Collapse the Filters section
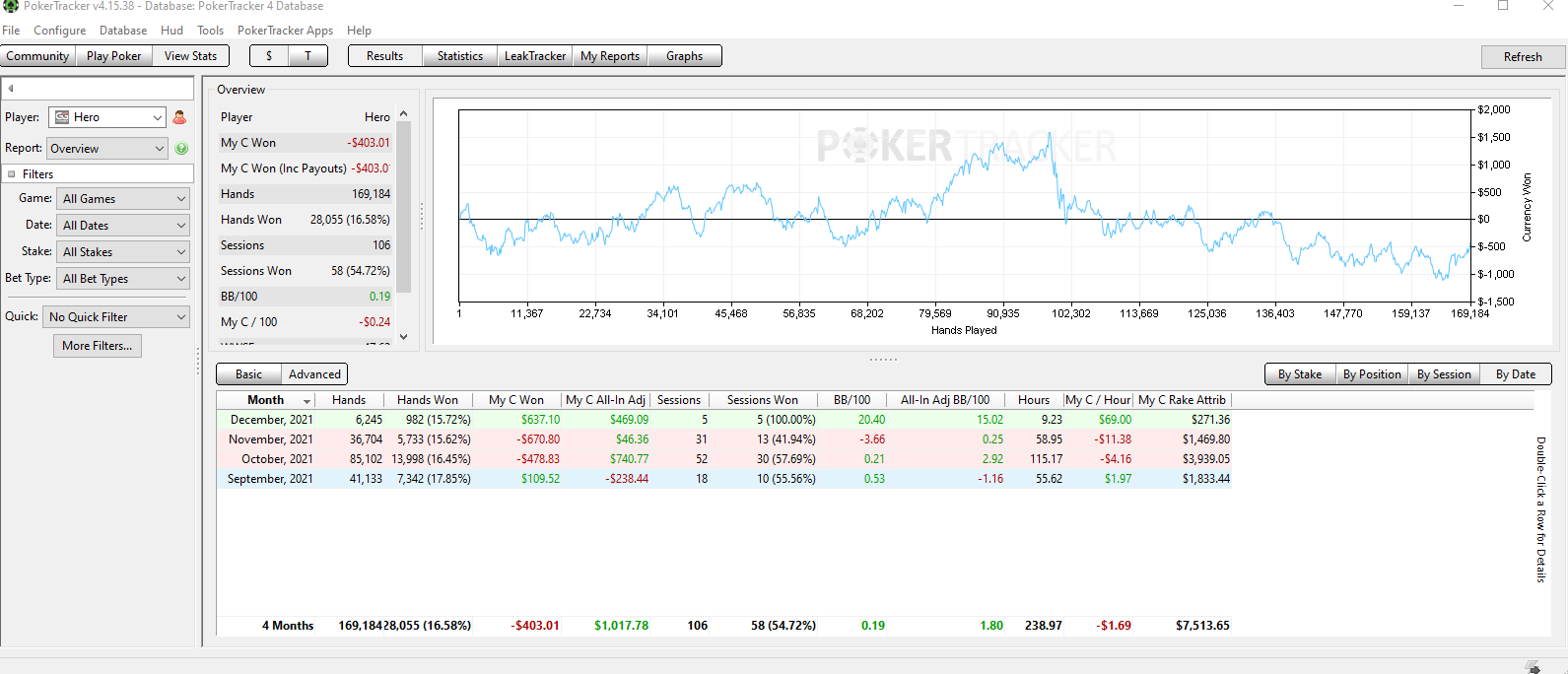 tap(12, 174)
